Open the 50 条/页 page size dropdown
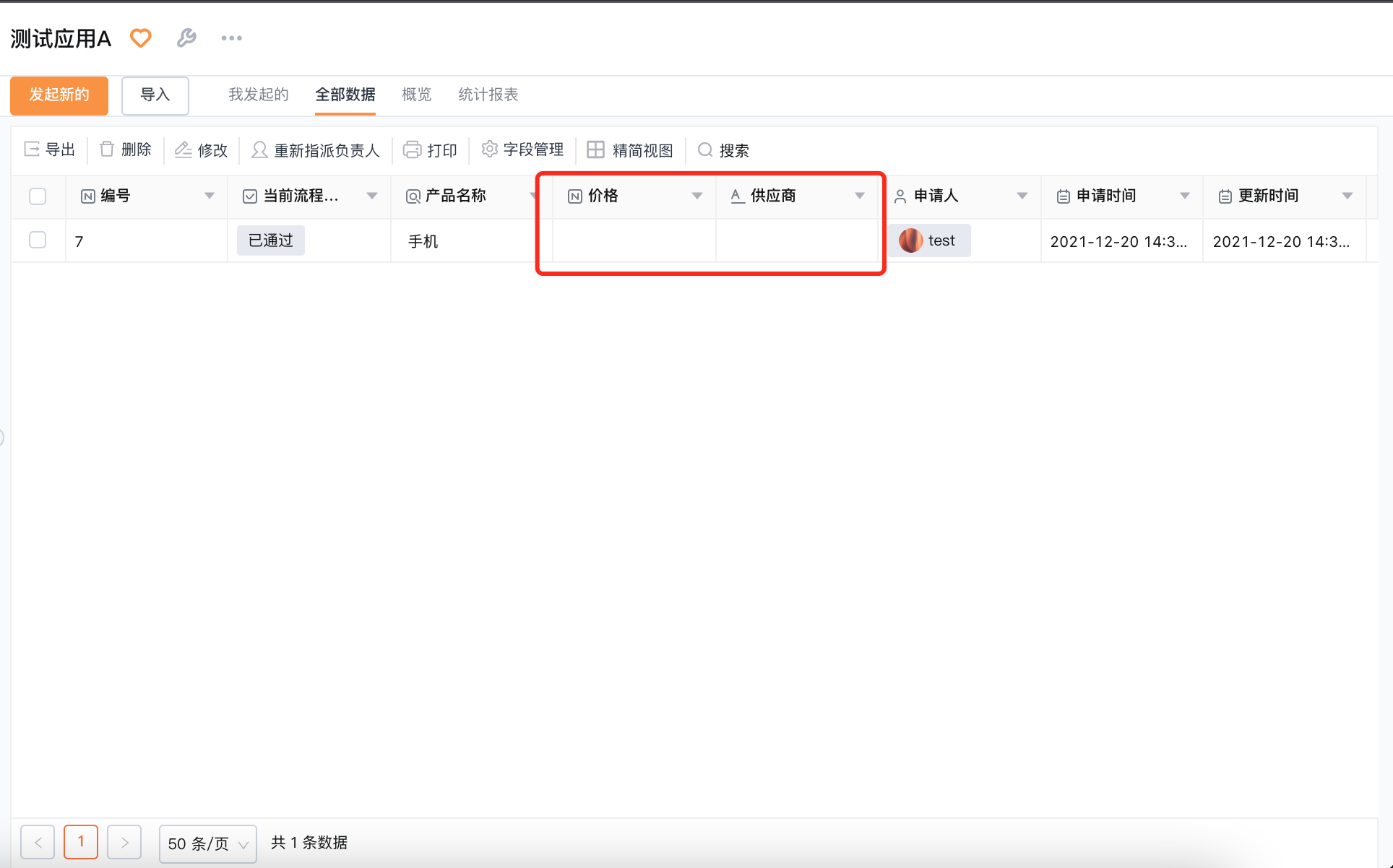 pos(208,843)
